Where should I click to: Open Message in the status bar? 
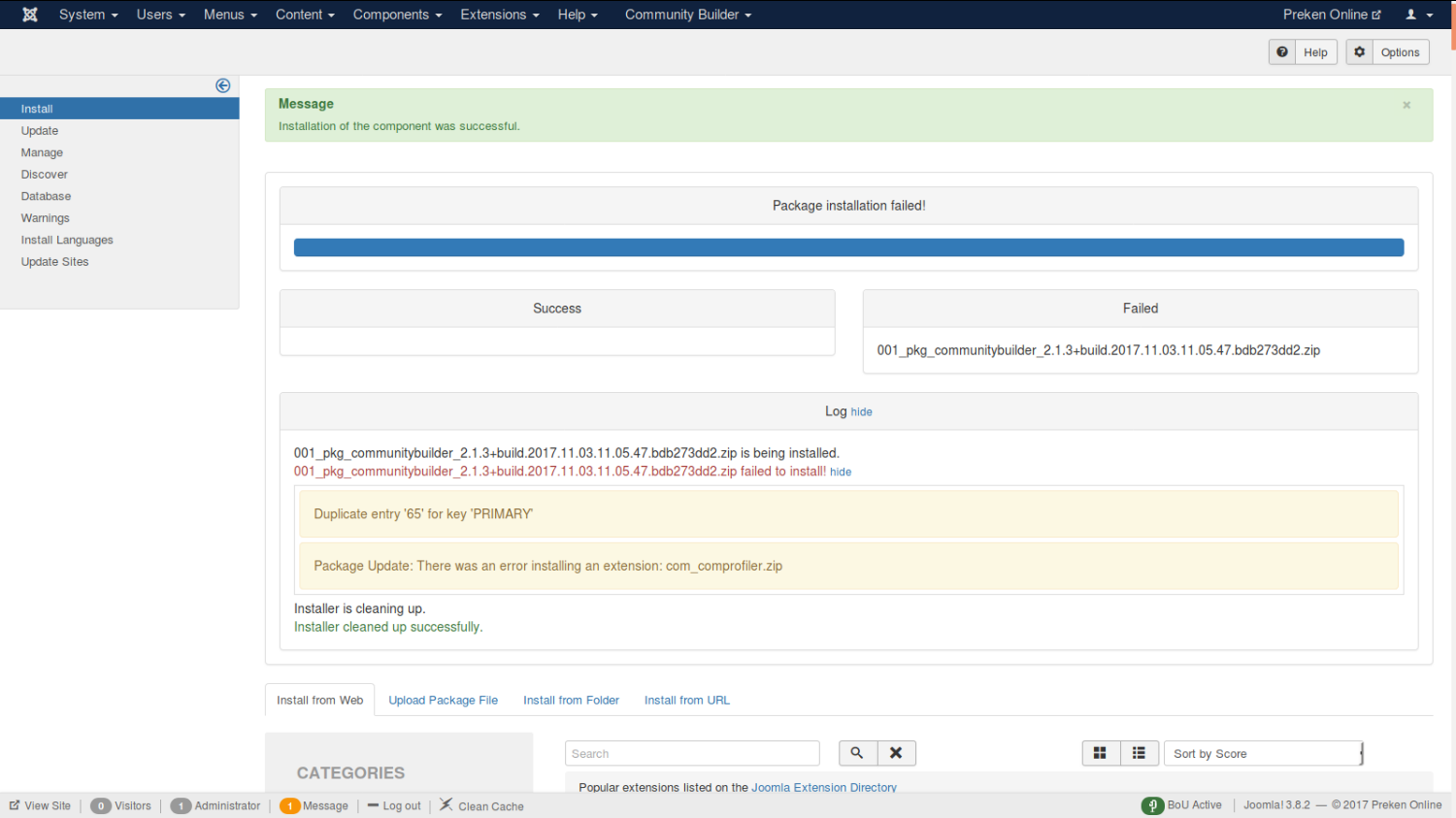coord(325,806)
